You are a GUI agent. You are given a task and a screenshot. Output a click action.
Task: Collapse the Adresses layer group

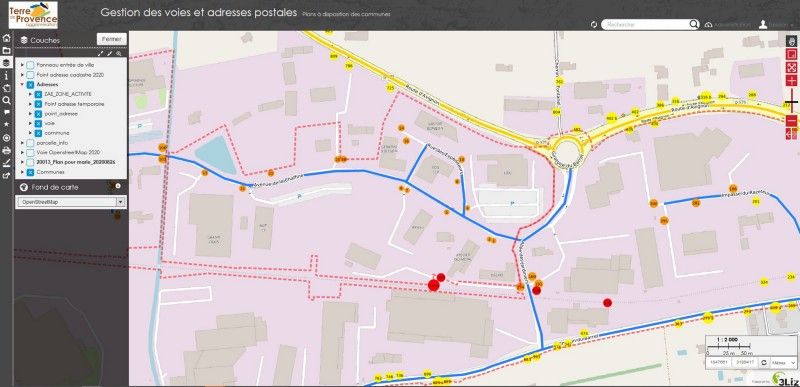(22, 85)
